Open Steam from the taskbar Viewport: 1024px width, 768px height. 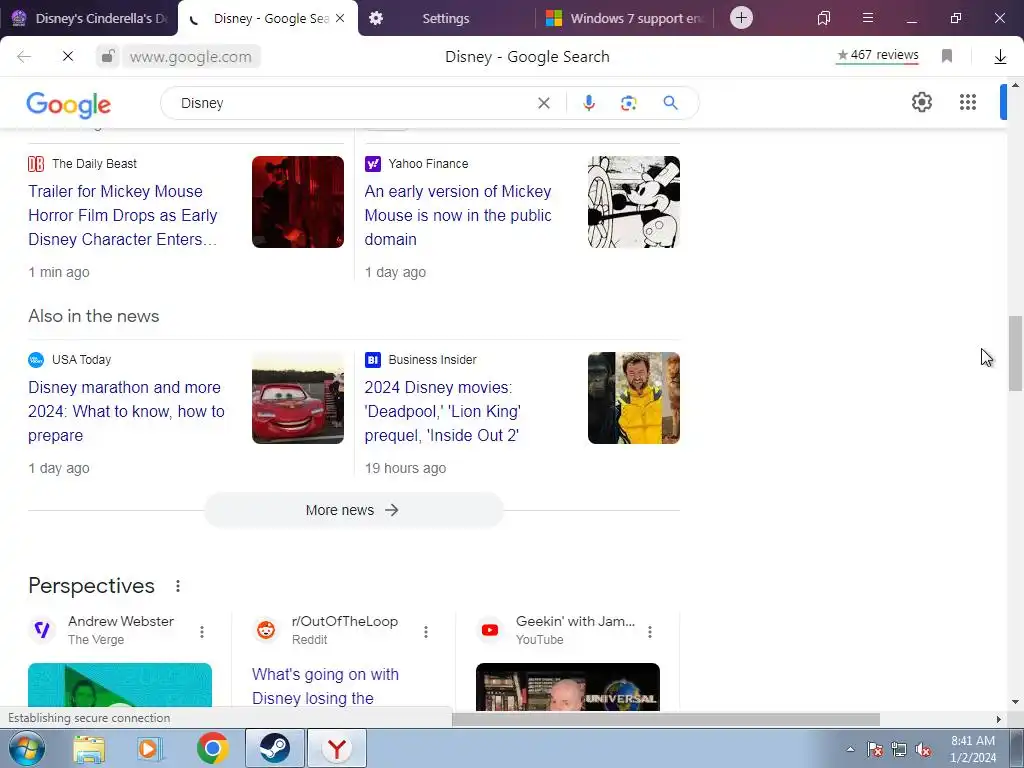pos(274,748)
